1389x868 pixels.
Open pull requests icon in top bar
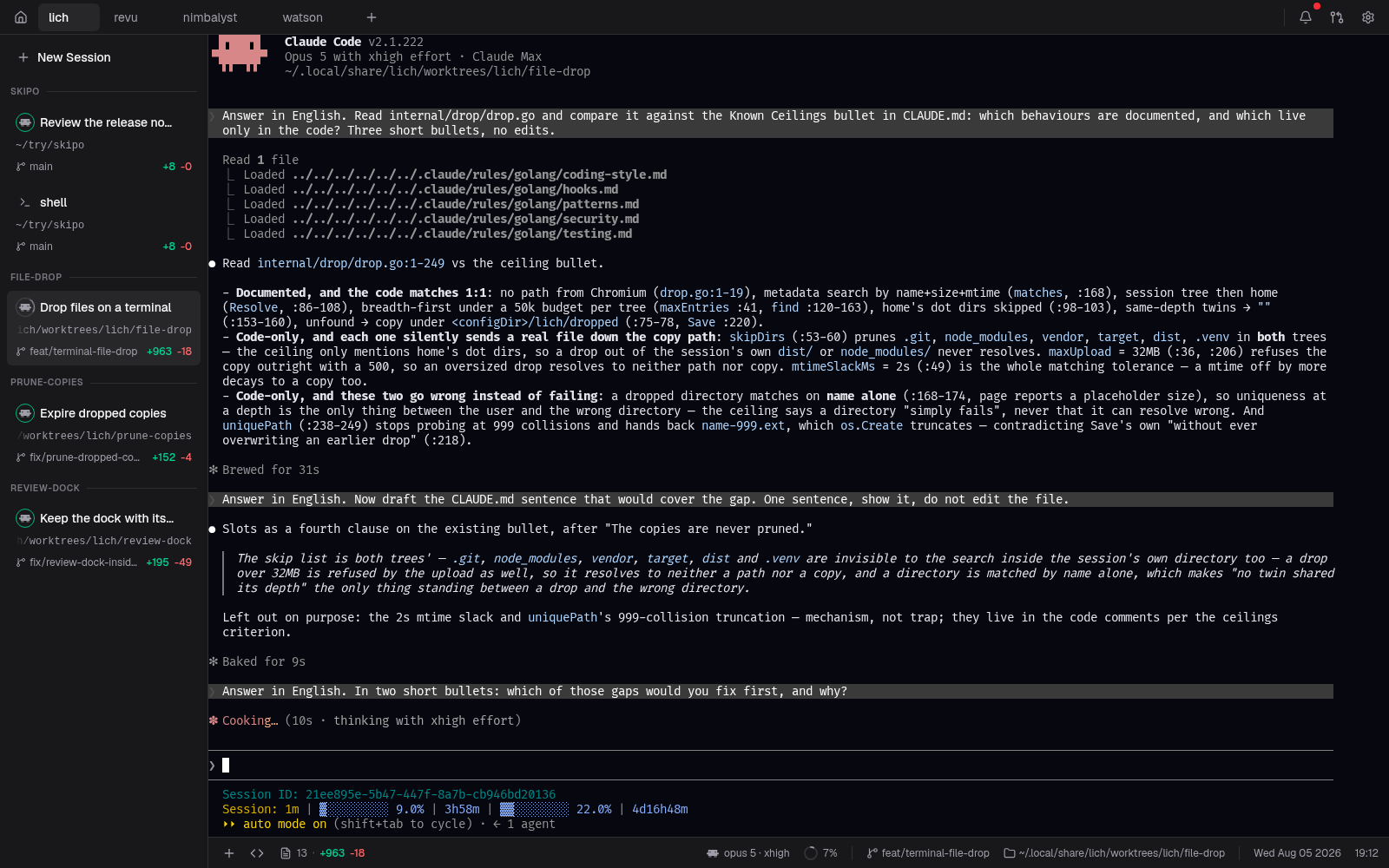tap(1337, 17)
